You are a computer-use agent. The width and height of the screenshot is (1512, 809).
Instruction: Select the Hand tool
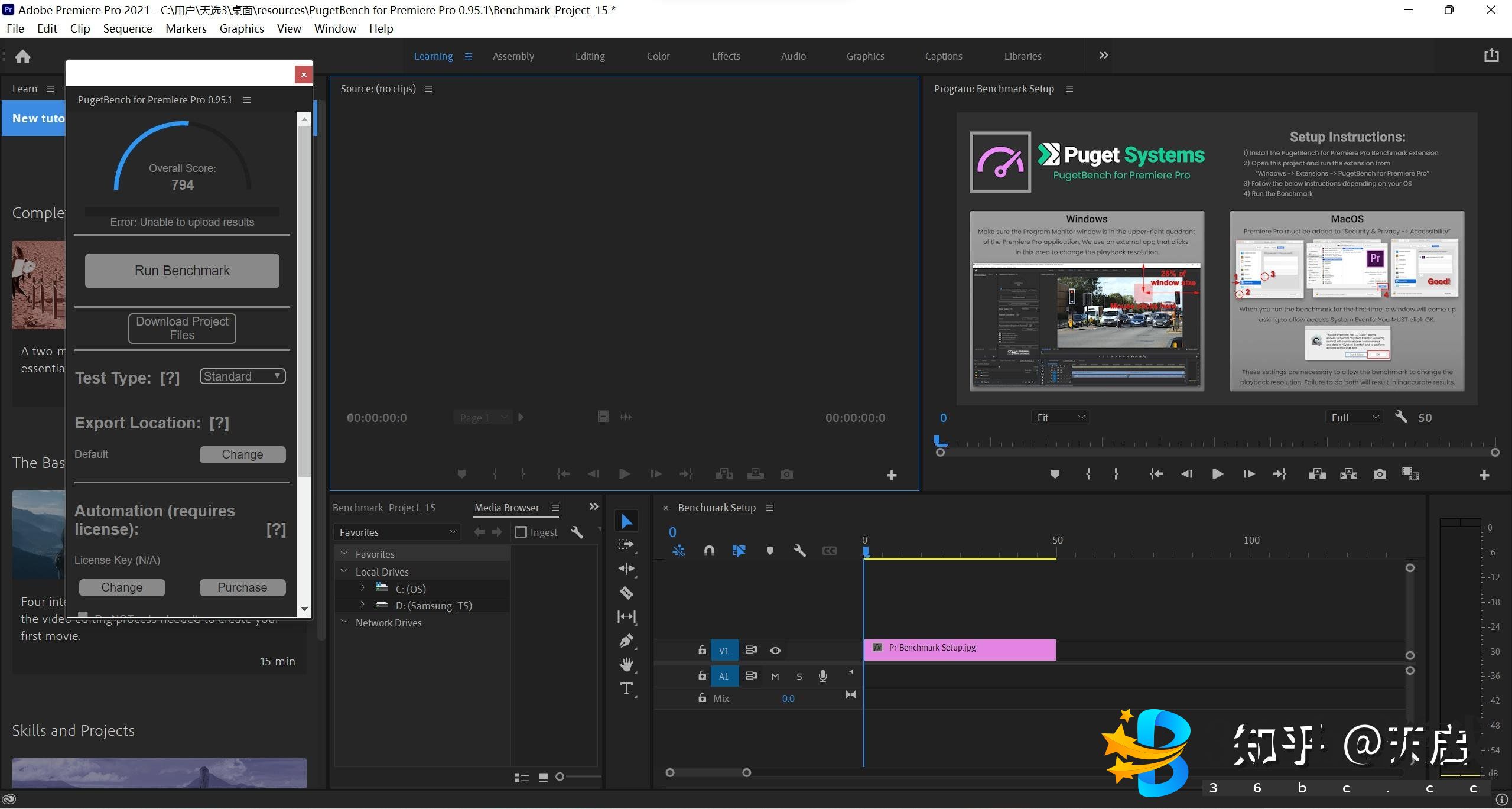click(626, 664)
